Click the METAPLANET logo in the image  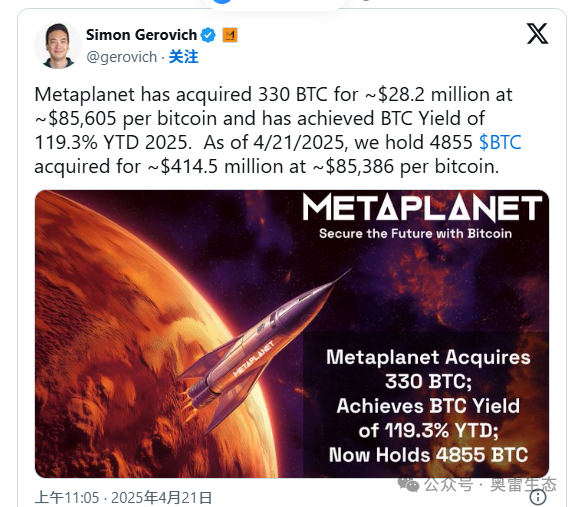pos(422,208)
